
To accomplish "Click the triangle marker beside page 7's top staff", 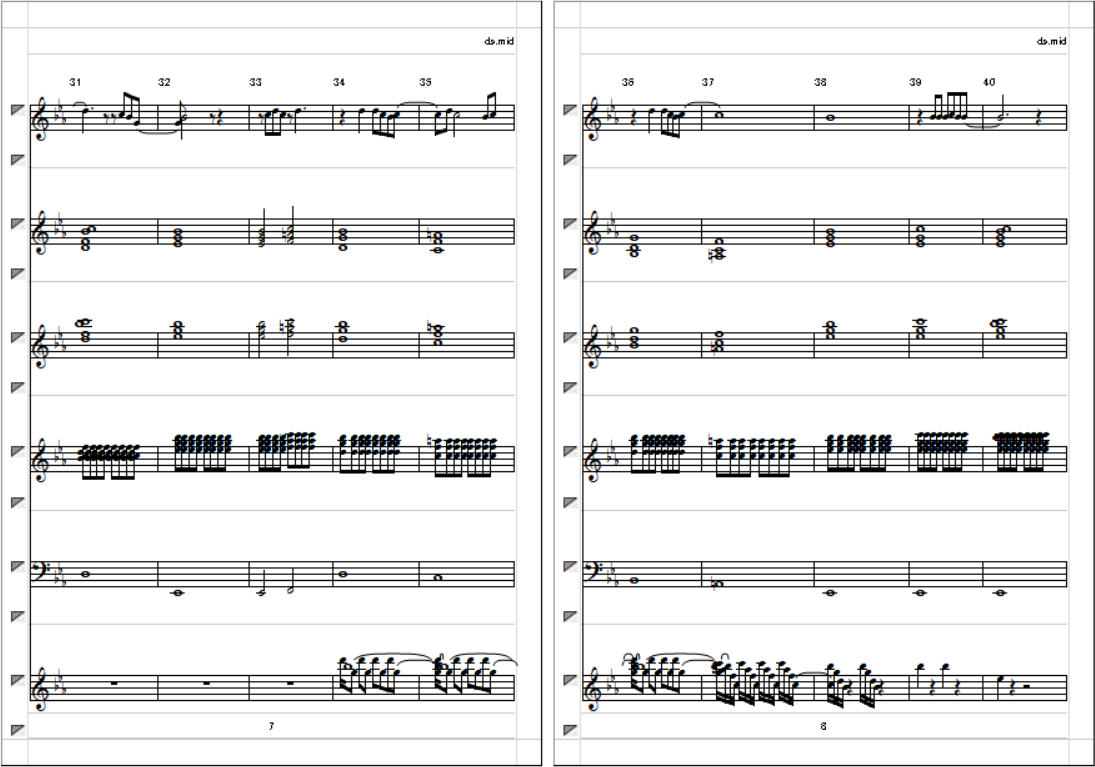I will pos(18,110).
